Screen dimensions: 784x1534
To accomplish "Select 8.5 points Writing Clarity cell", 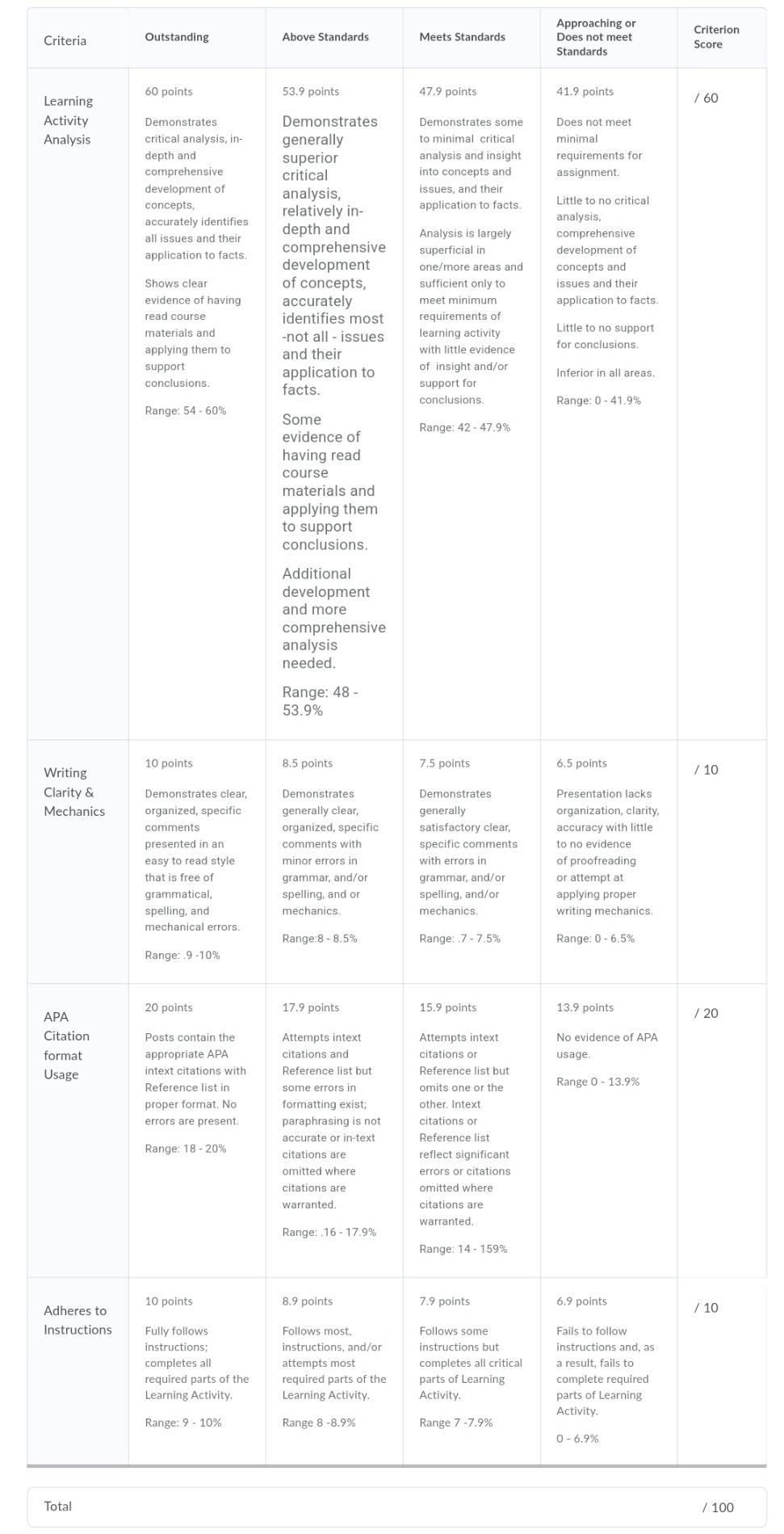I will click(x=334, y=861).
